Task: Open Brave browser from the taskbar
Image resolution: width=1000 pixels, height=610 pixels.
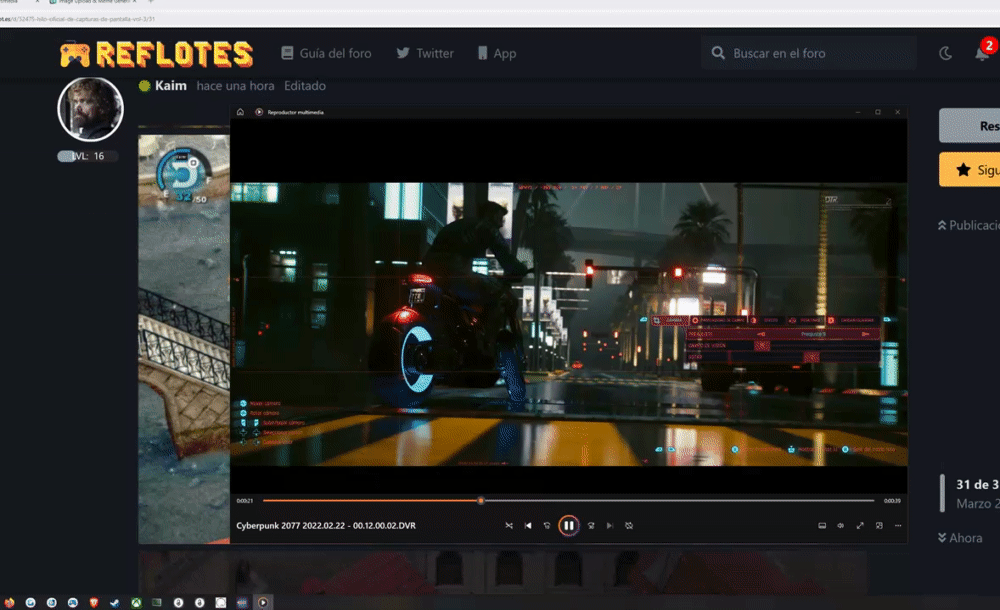Action: click(x=94, y=602)
